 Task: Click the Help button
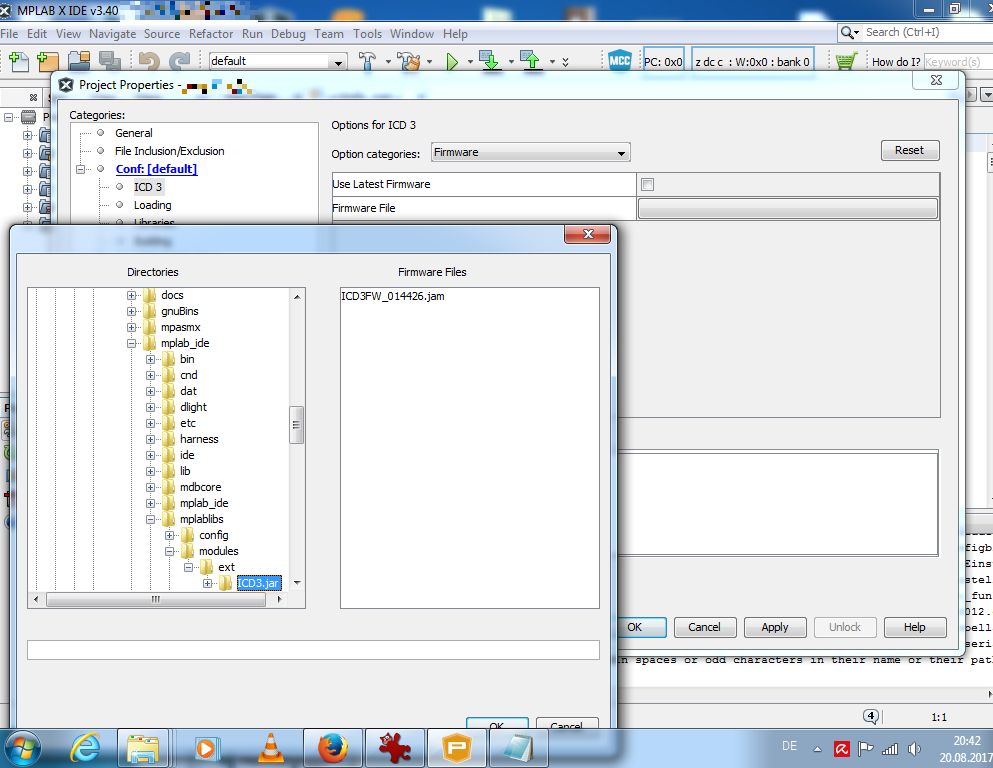[914, 627]
